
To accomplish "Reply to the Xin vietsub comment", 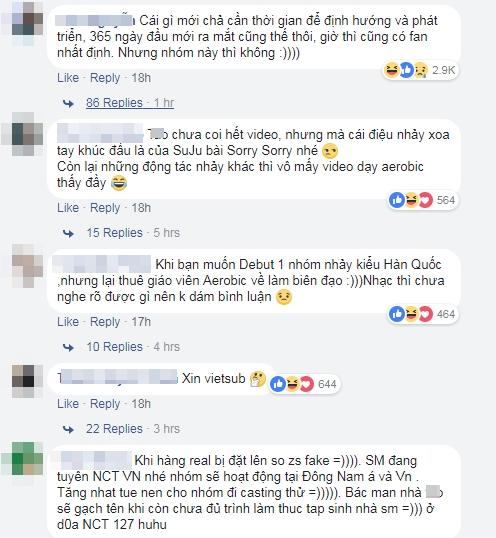I will [x=105, y=404].
